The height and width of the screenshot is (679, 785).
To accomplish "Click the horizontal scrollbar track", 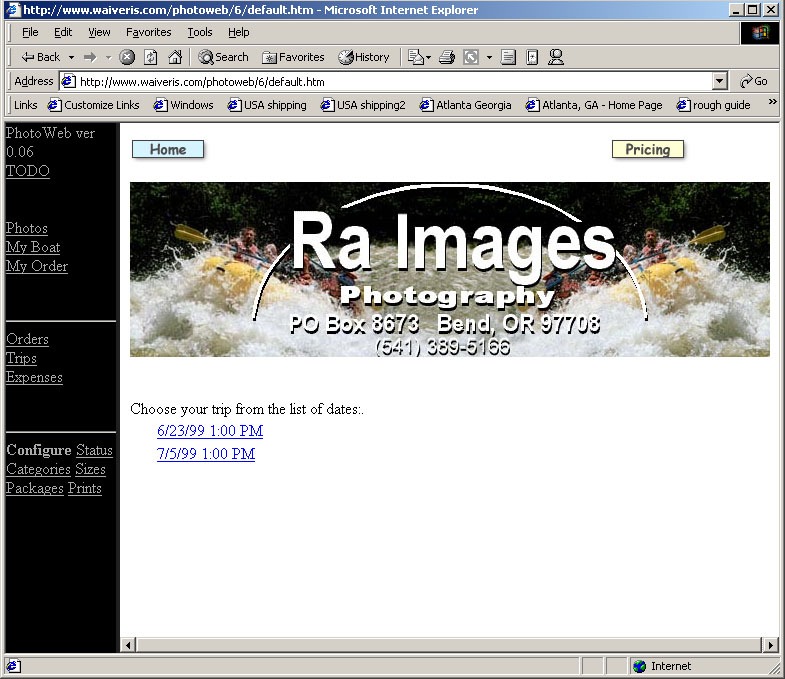I will [449, 645].
